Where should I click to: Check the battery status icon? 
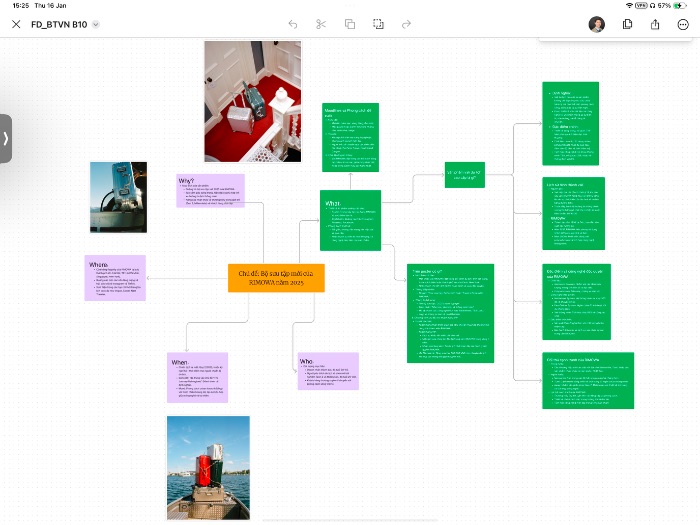[x=680, y=5]
